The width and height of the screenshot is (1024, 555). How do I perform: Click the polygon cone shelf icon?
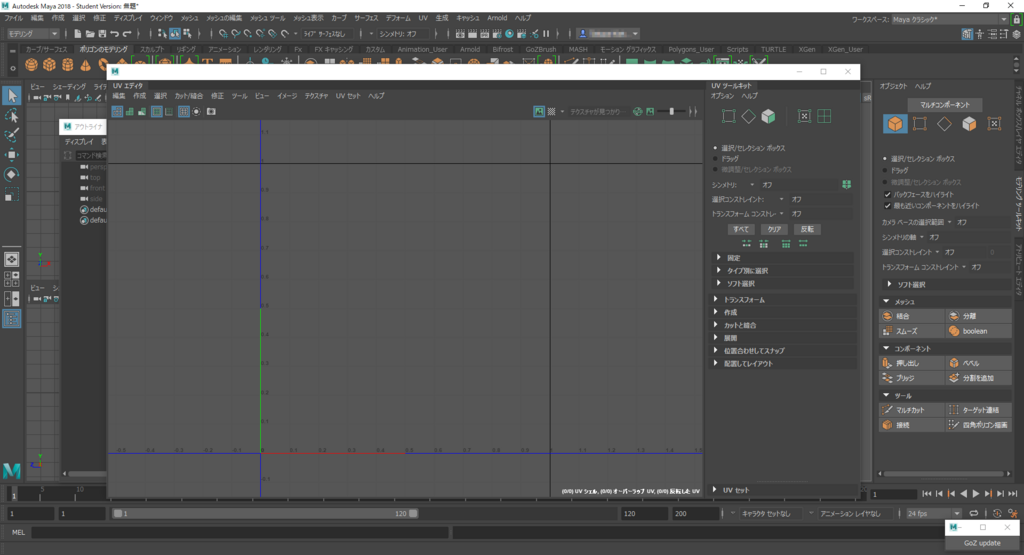[x=86, y=64]
